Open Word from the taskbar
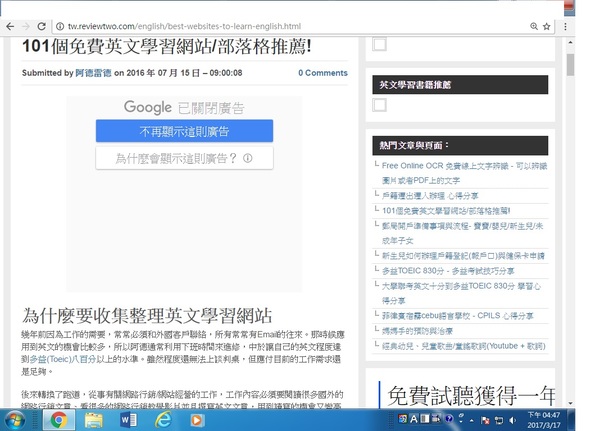The width and height of the screenshot is (600, 431). pyautogui.click(x=128, y=420)
